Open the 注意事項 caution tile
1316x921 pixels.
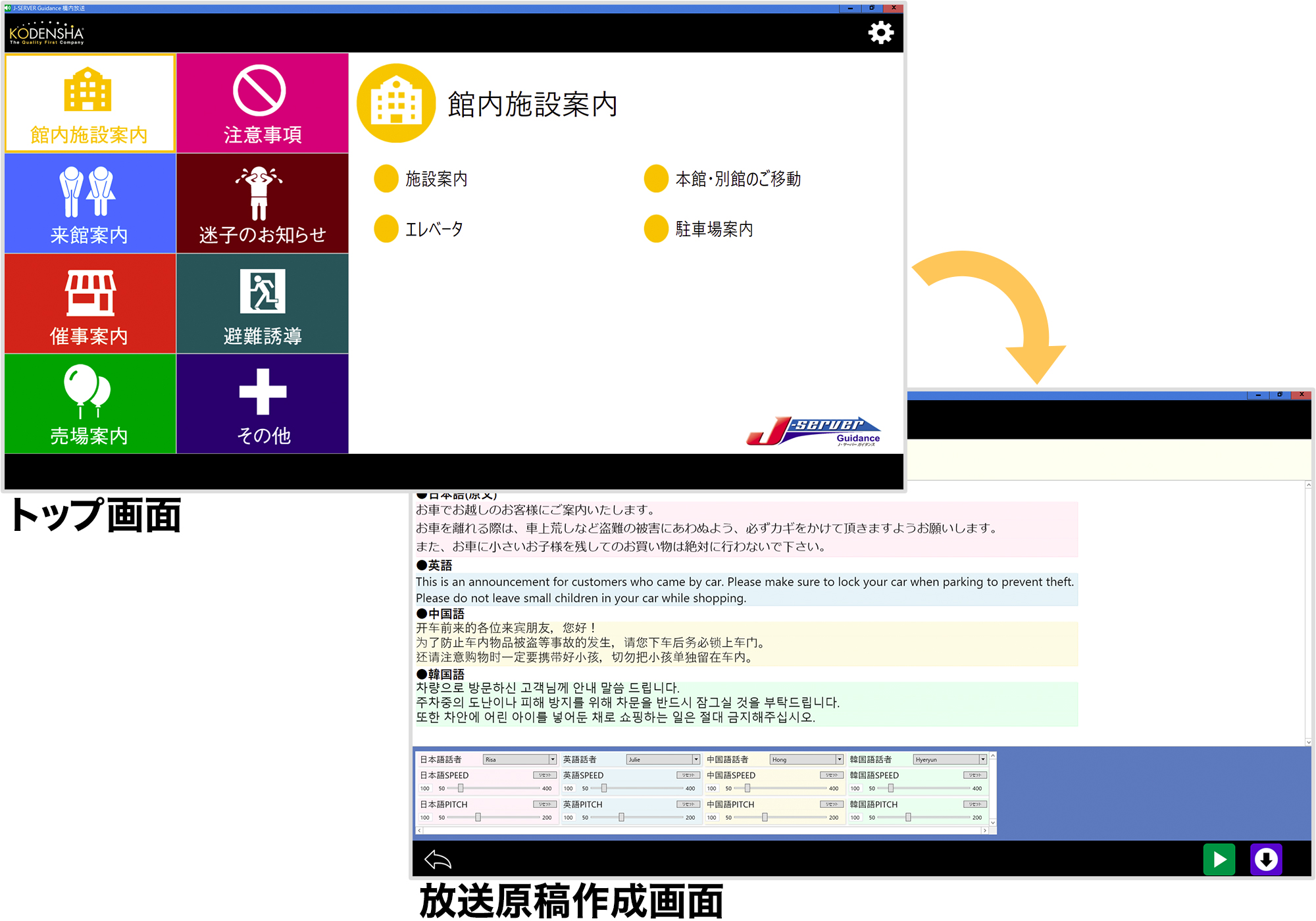(262, 103)
